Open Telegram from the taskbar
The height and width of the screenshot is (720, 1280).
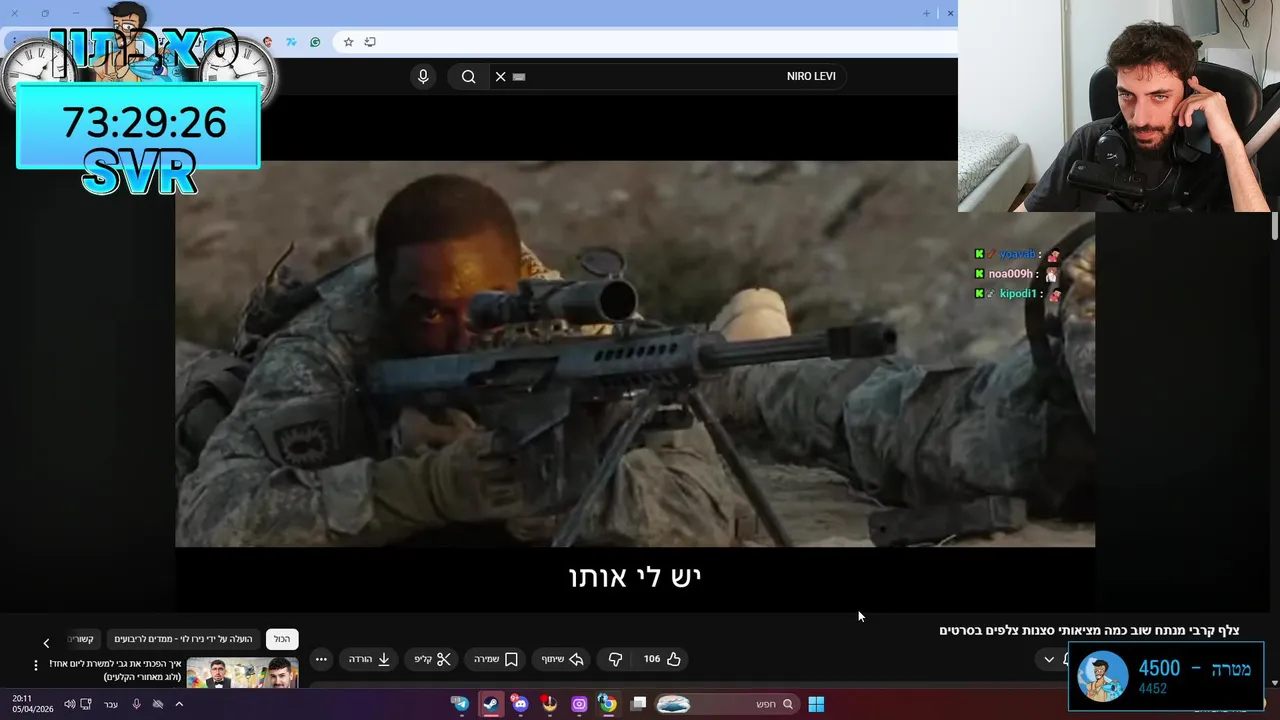460,704
